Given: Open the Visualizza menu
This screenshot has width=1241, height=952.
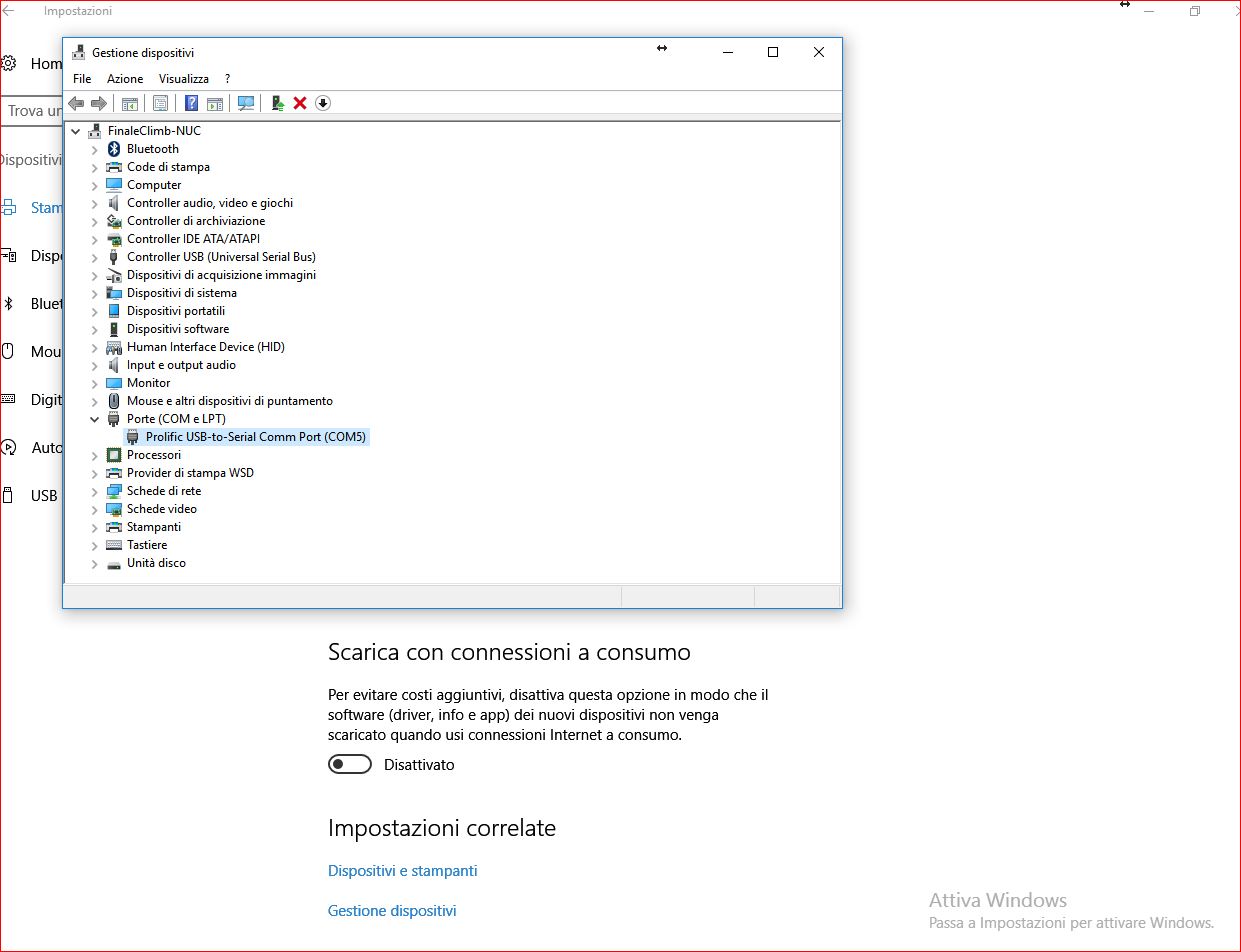Looking at the screenshot, I should 184,79.
